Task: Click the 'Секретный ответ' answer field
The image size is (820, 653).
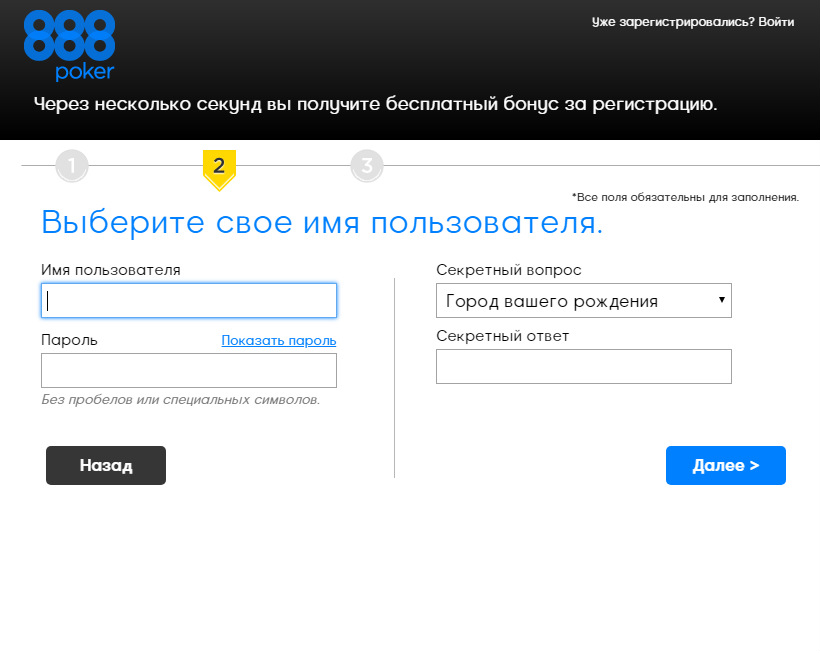Action: click(x=583, y=366)
